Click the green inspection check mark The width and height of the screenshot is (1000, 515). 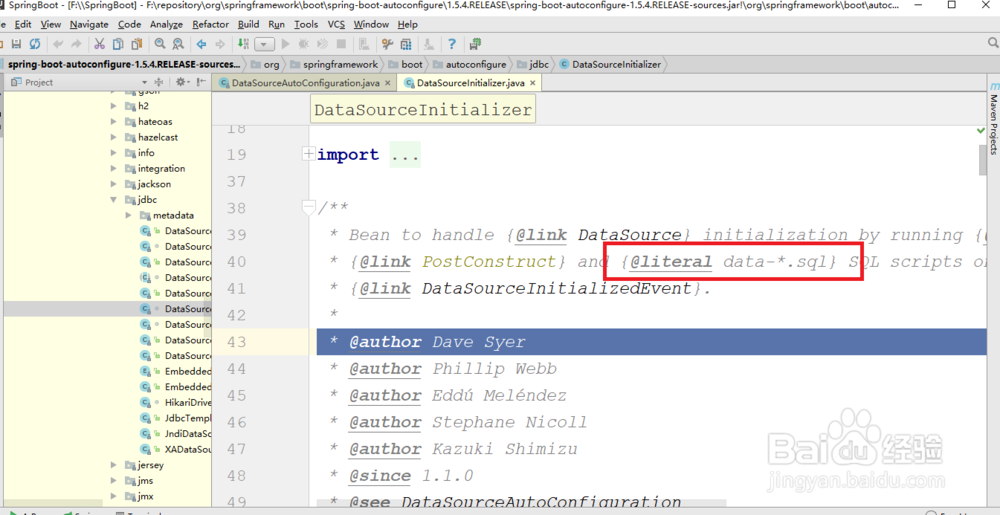tap(981, 130)
